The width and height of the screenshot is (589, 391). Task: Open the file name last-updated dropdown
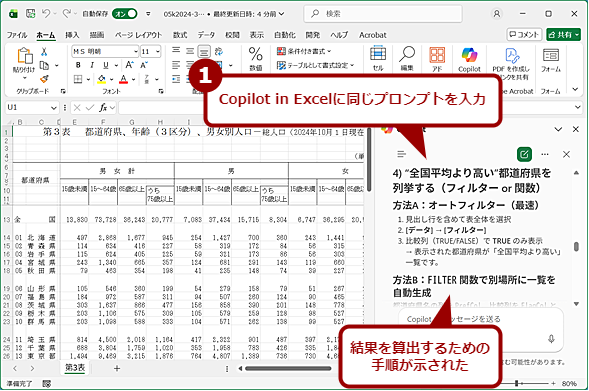coord(281,14)
